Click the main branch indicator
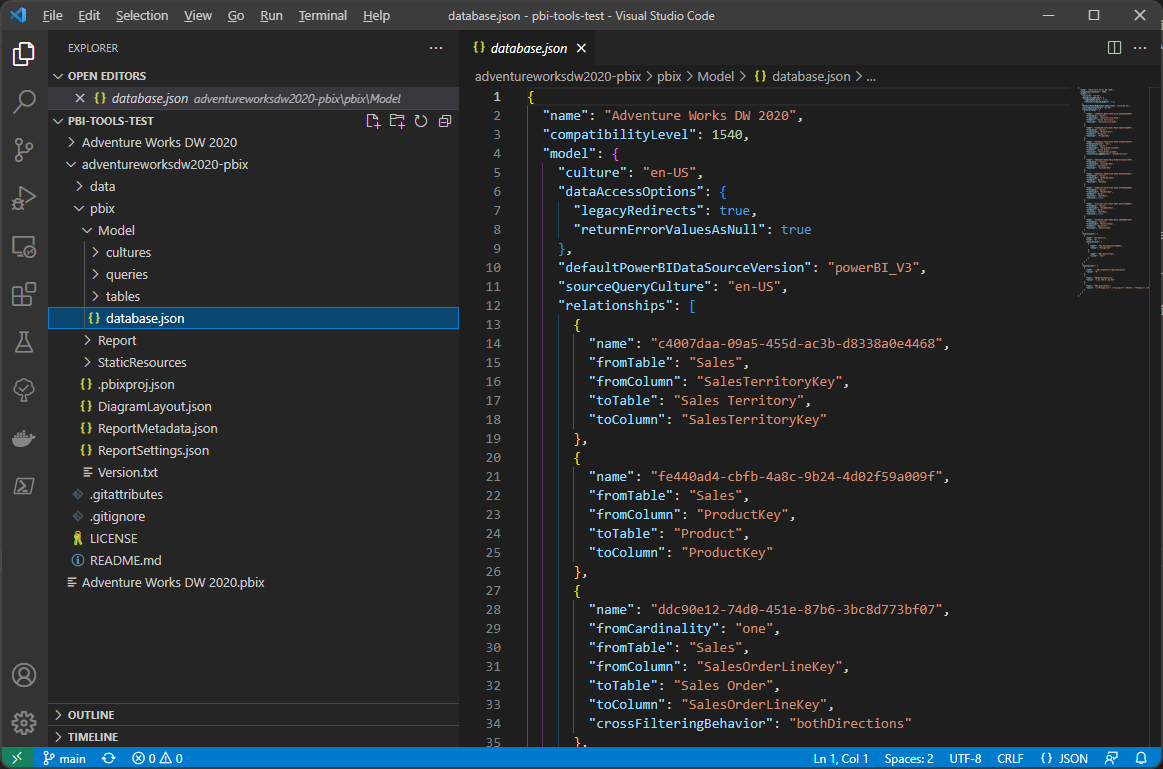 (x=65, y=758)
